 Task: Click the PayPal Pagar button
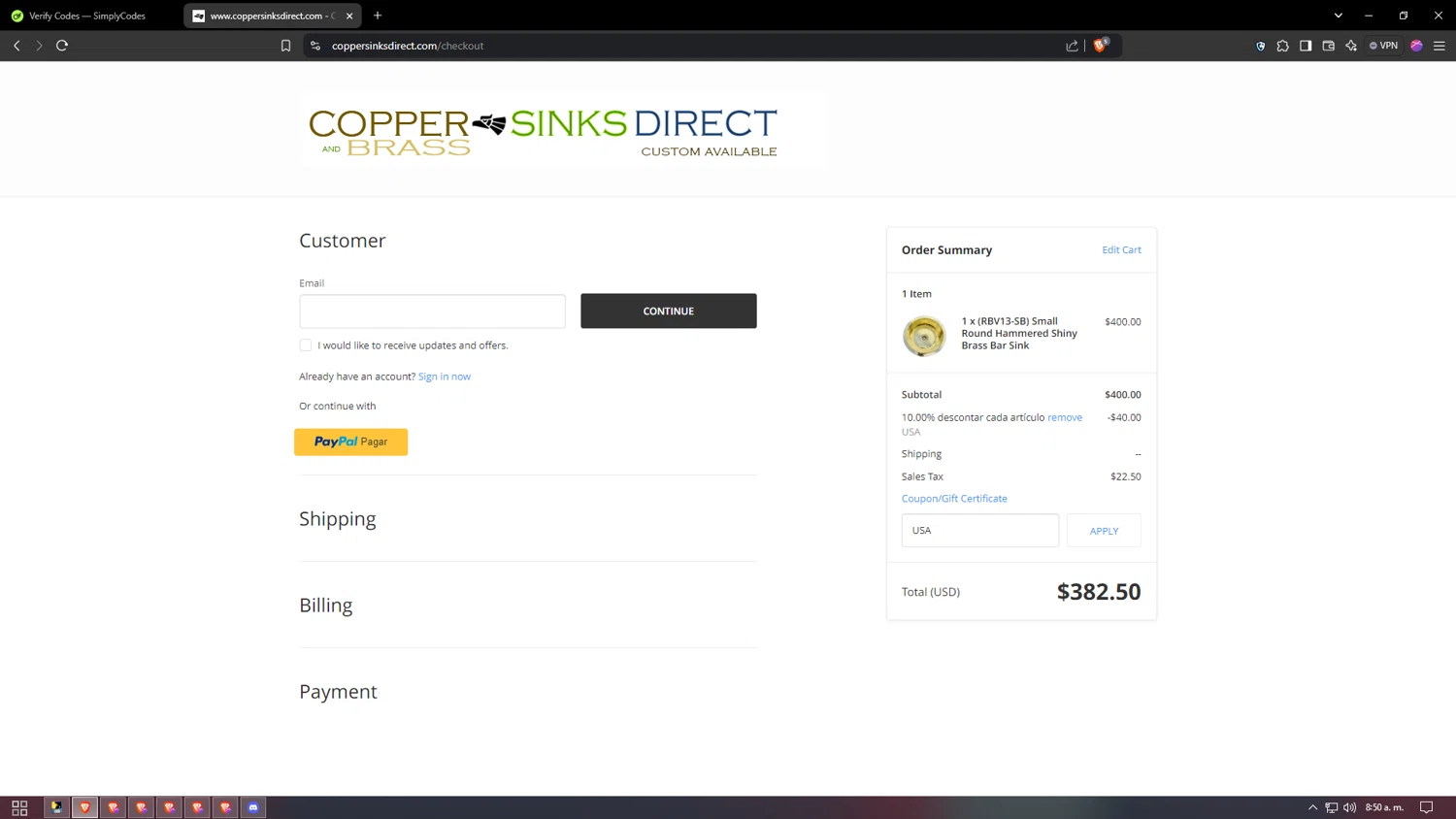[351, 442]
